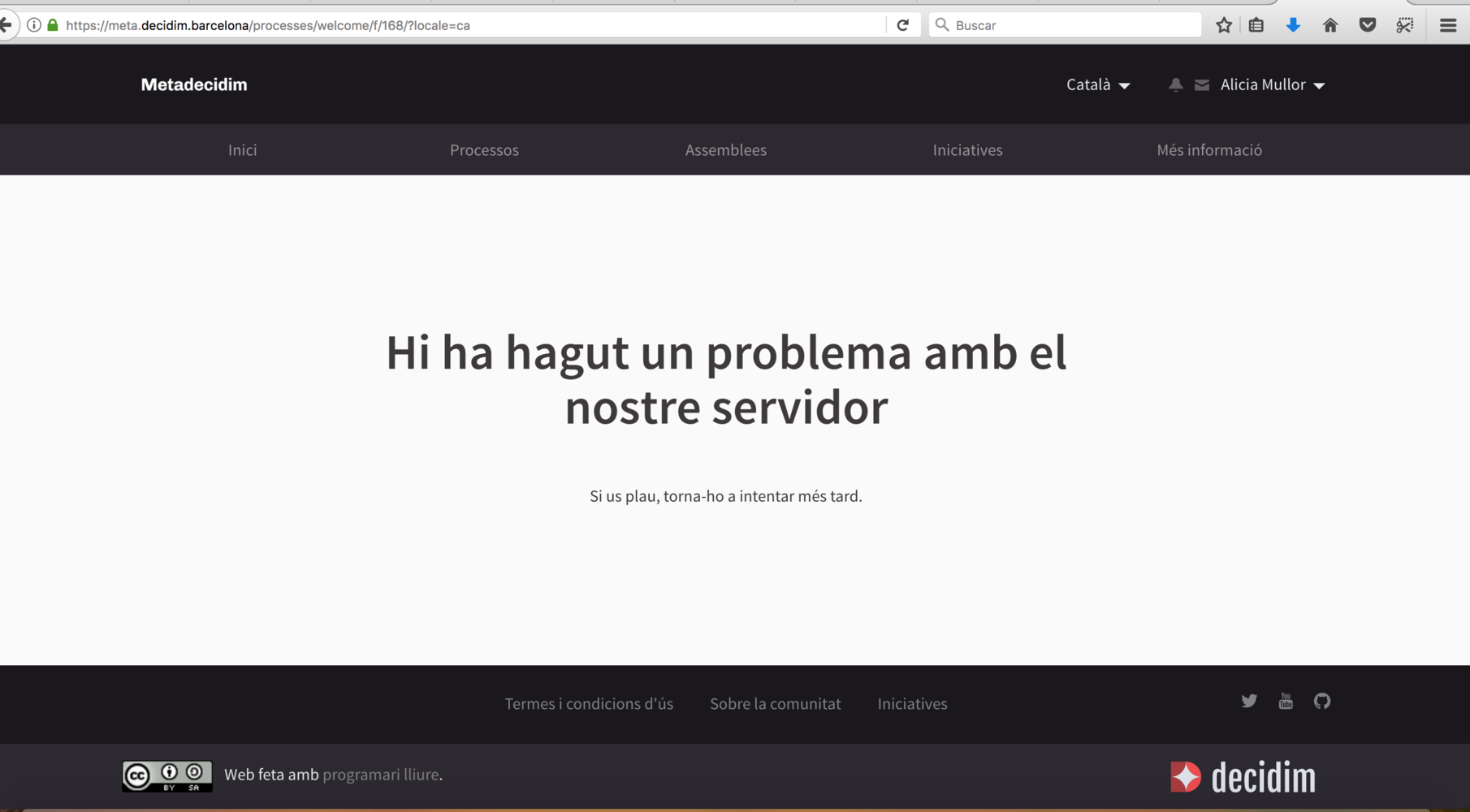Open Termes i condicions d'ús link
The image size is (1470, 812).
(x=589, y=704)
